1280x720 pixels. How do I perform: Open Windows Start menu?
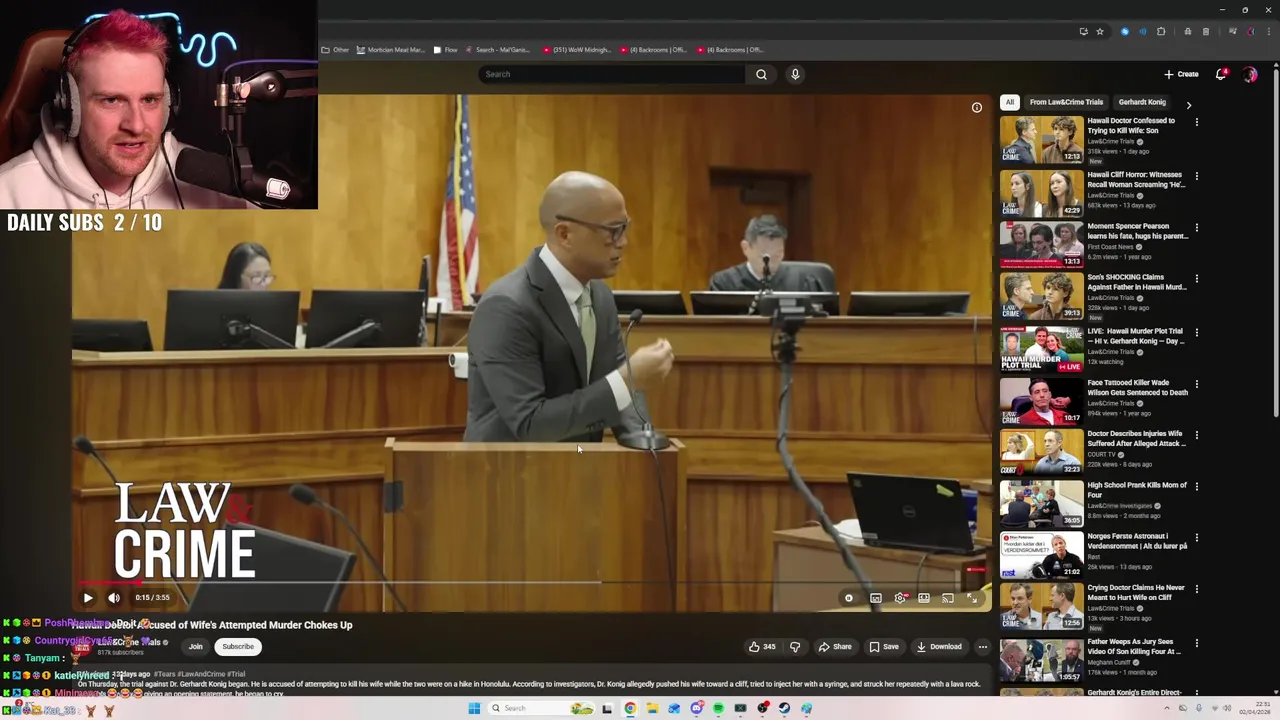tap(474, 708)
